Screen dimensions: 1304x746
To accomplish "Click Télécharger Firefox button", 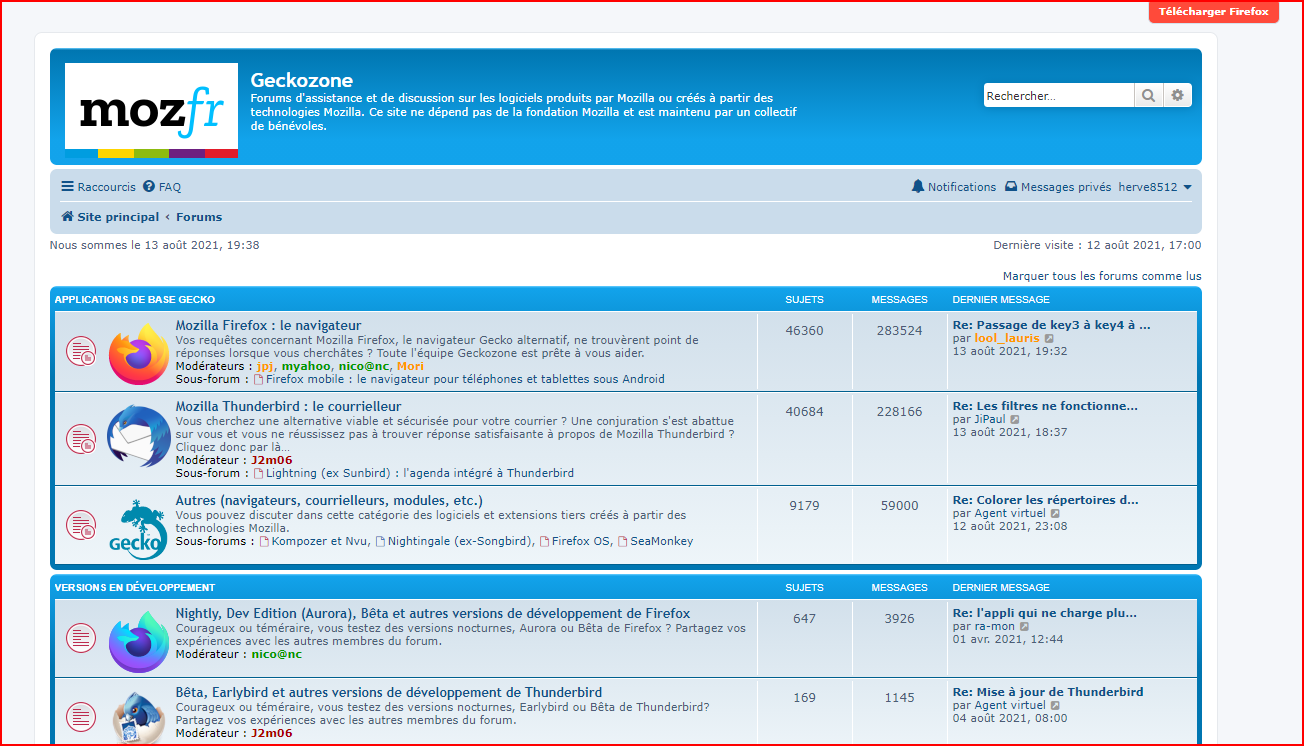I will point(1214,12).
